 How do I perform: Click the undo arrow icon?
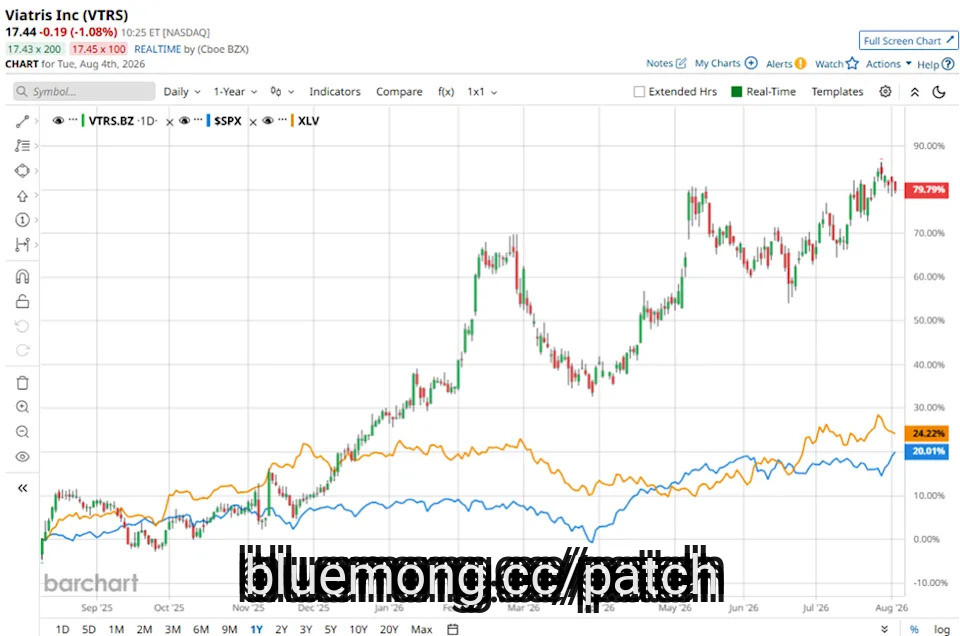click(22, 326)
